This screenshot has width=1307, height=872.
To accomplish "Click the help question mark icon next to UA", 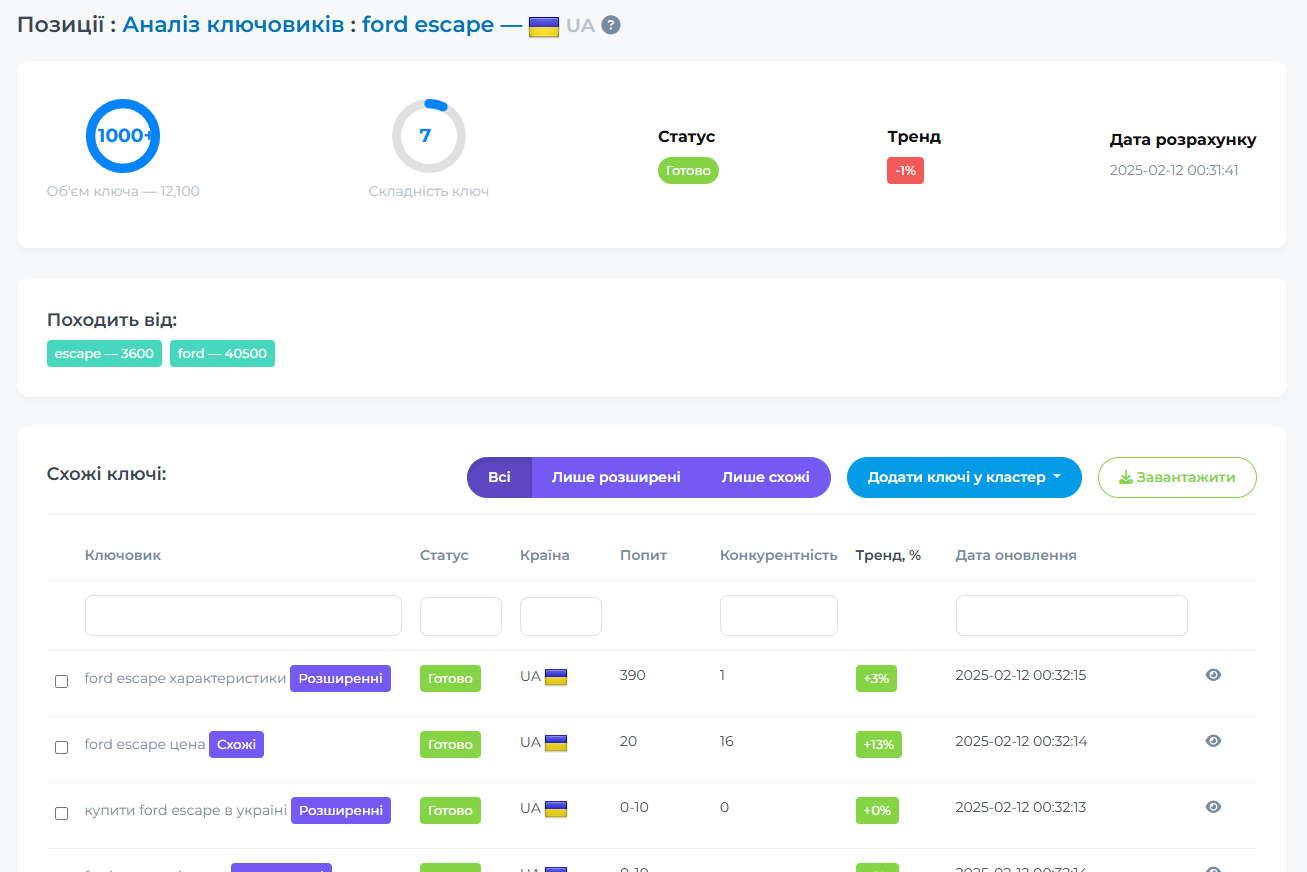I will click(x=611, y=25).
